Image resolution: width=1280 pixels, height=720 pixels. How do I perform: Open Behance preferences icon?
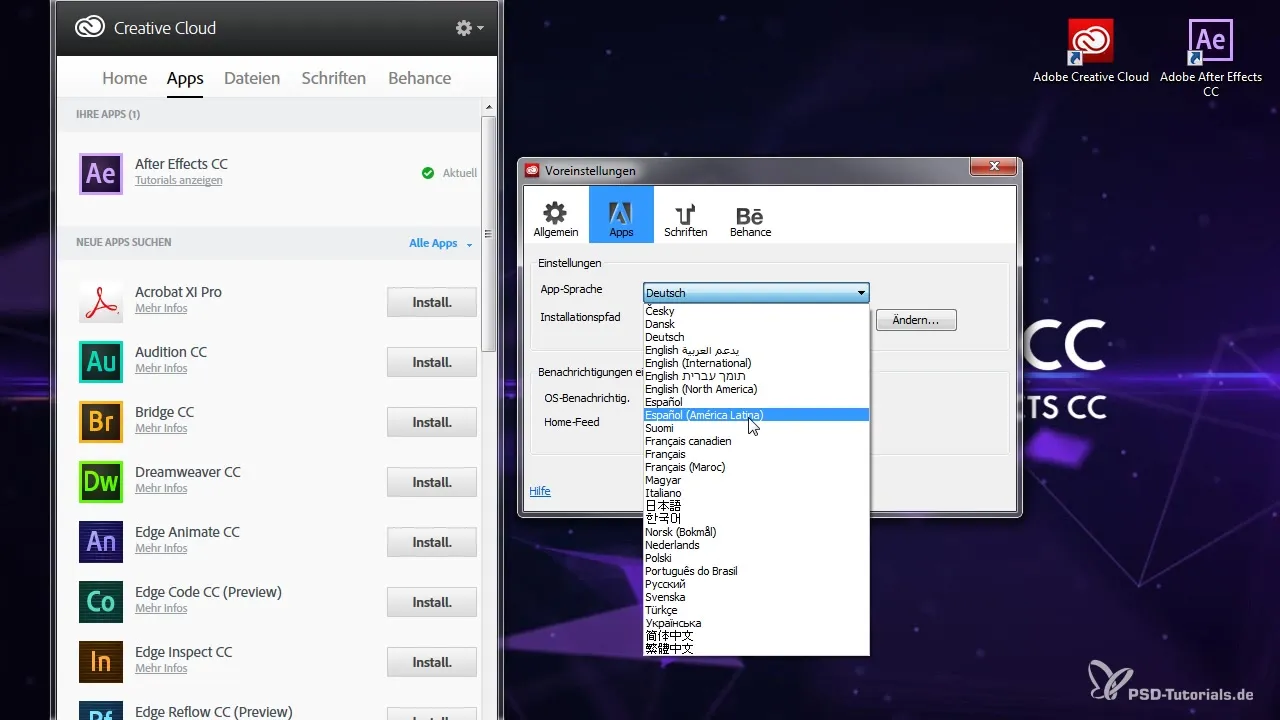pyautogui.click(x=750, y=214)
